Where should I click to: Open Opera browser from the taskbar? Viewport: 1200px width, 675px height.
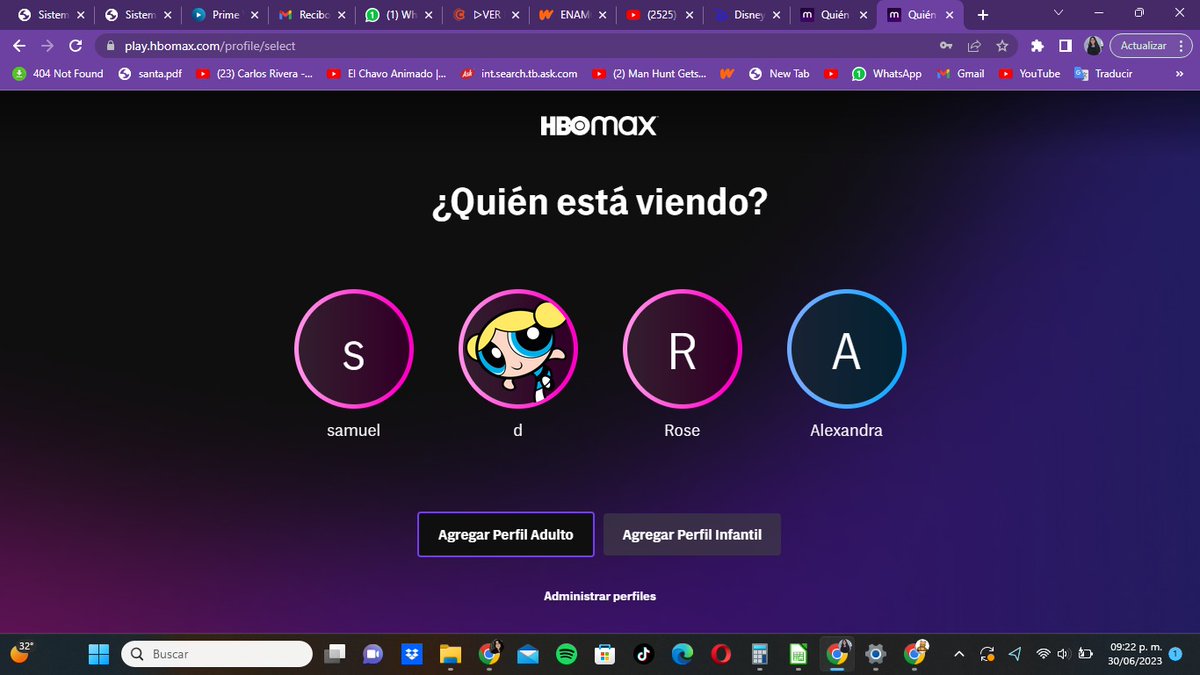tap(720, 653)
